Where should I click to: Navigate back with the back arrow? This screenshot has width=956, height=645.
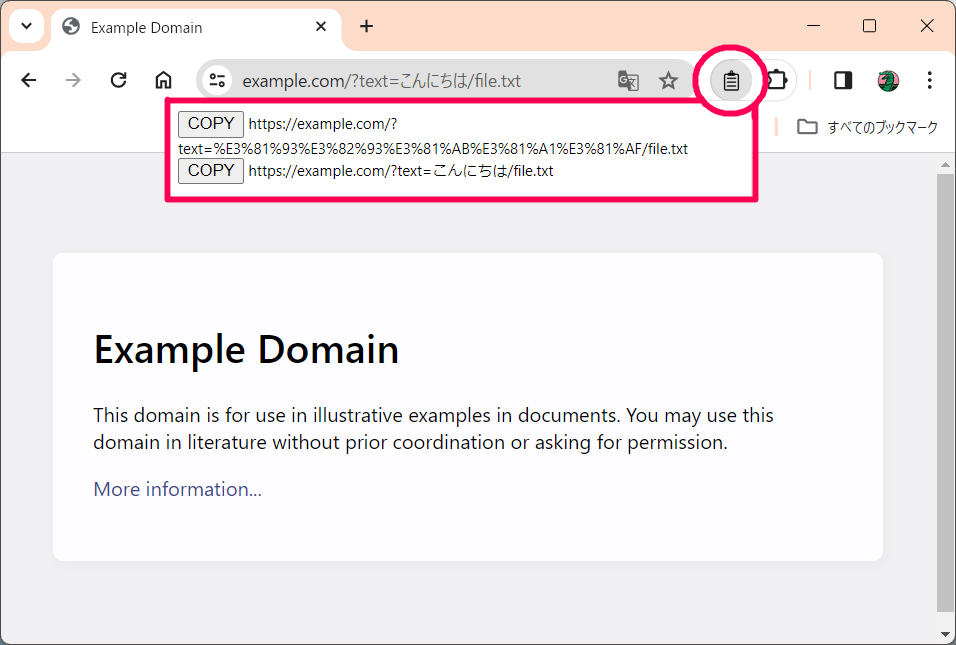(x=28, y=80)
